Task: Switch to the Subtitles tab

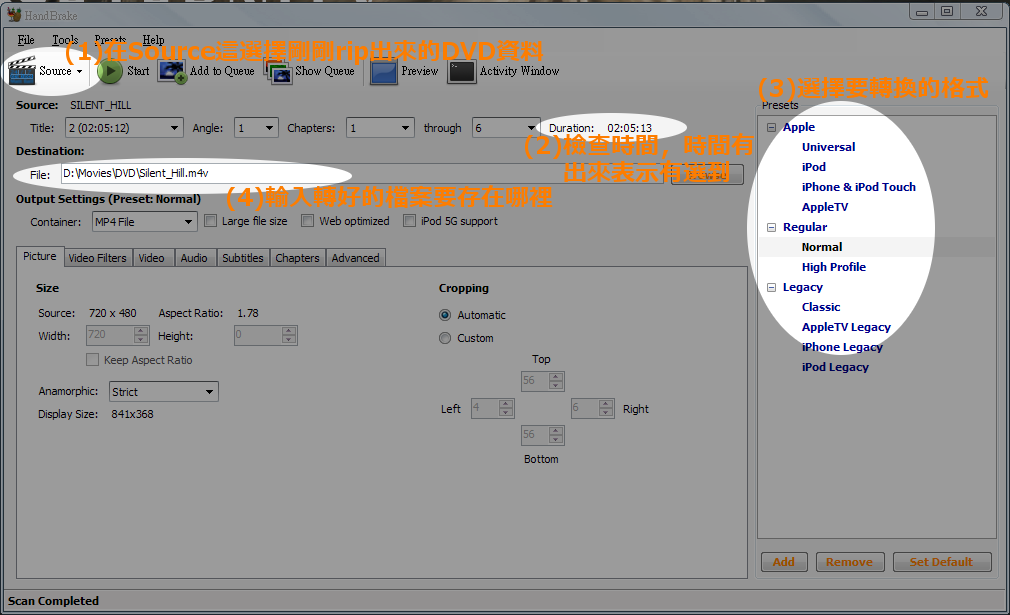Action: click(243, 258)
